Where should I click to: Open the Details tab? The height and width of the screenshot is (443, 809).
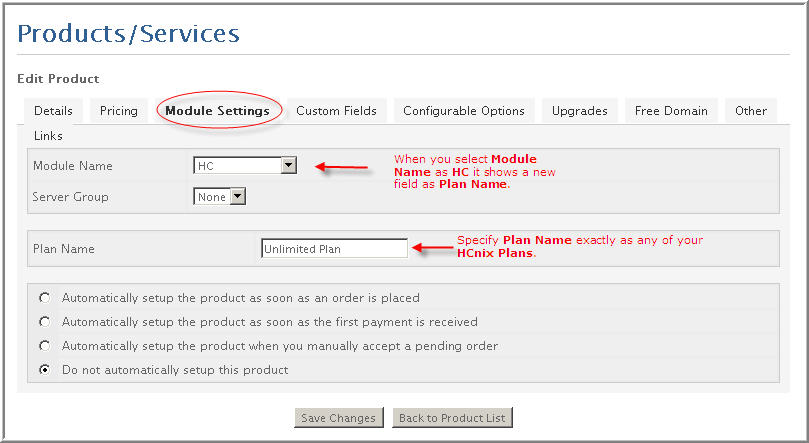[x=53, y=111]
